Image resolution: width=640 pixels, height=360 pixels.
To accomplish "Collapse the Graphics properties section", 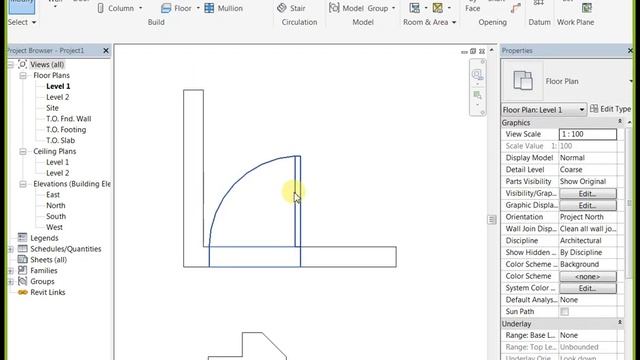I will click(x=620, y=122).
